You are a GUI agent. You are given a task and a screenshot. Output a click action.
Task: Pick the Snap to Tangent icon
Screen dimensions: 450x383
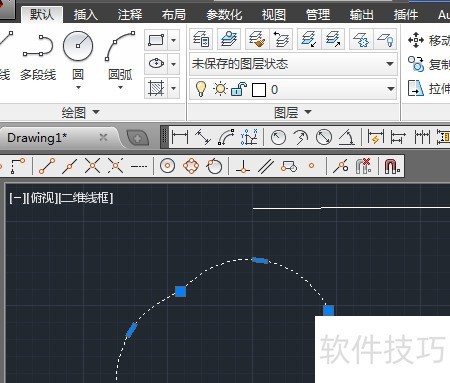(214, 166)
